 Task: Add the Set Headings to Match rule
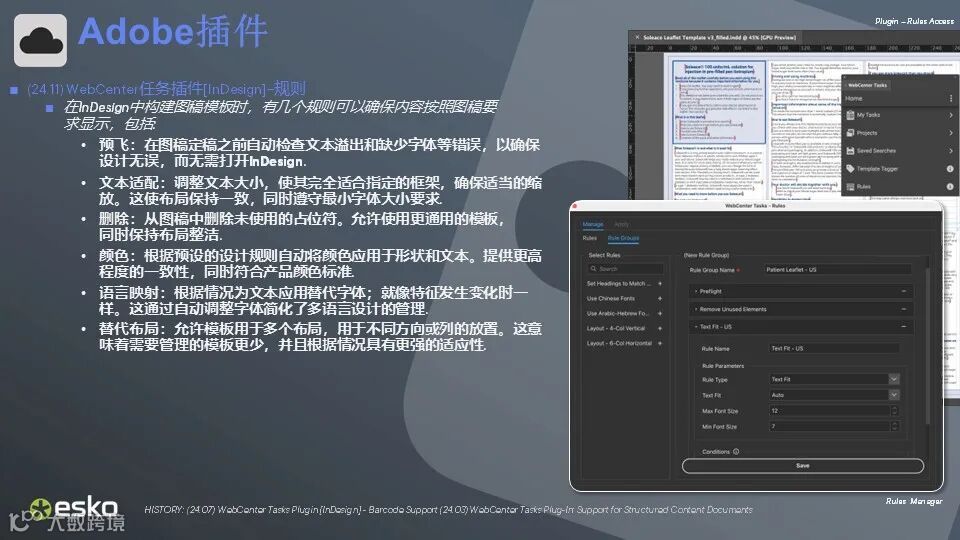pos(660,283)
